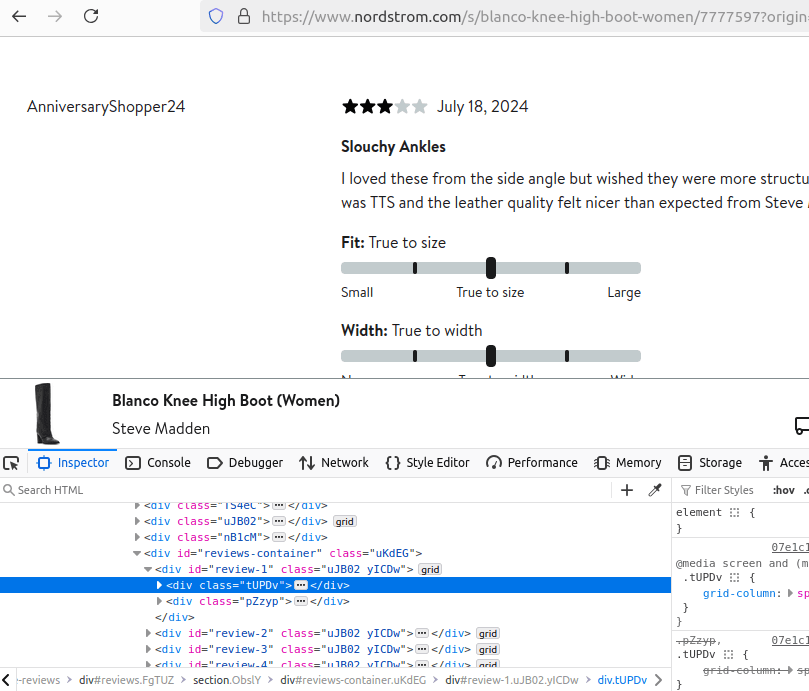This screenshot has width=809, height=691.
Task: Switch to the Memory tab
Action: 627,463
